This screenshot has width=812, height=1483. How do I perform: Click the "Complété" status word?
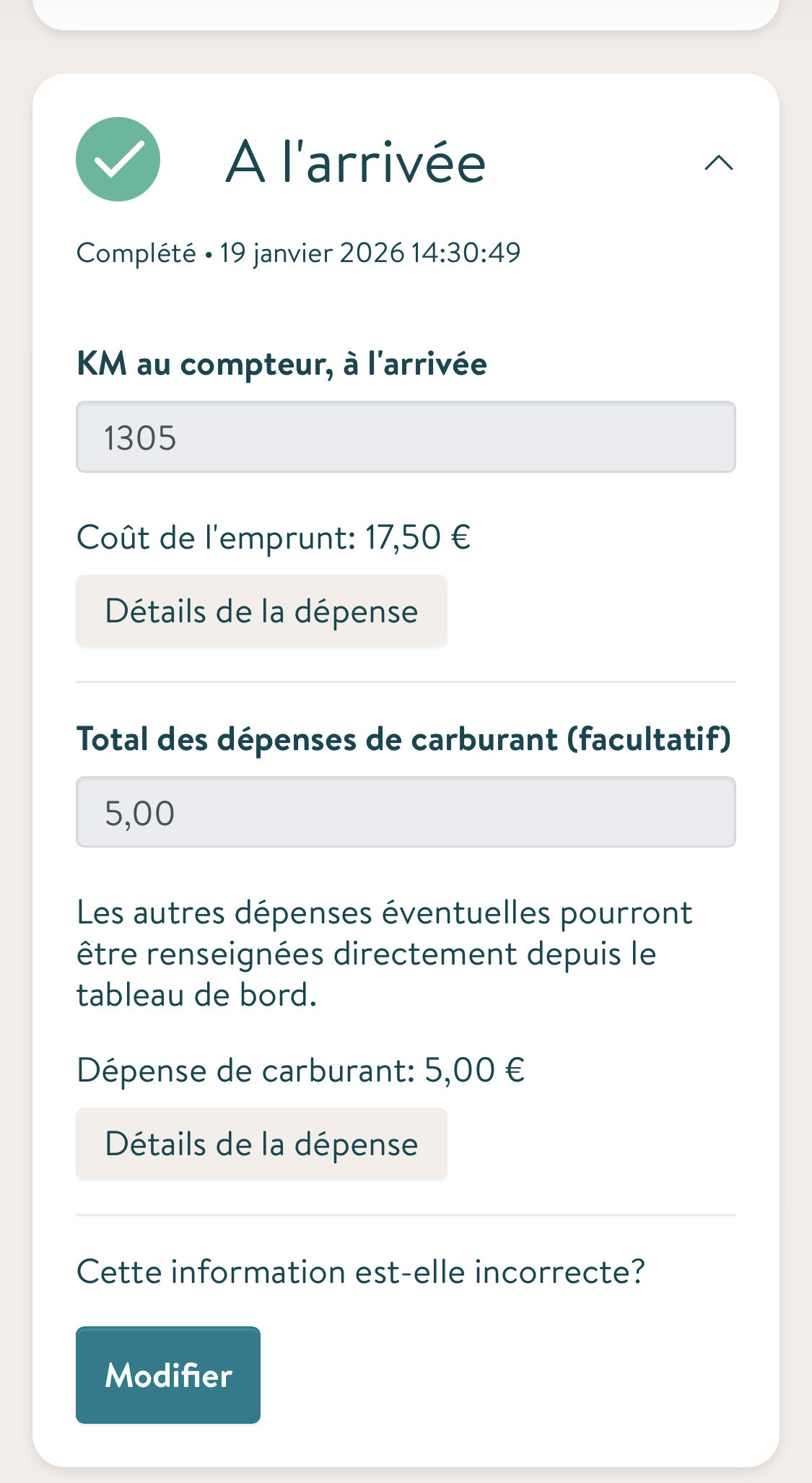click(136, 253)
